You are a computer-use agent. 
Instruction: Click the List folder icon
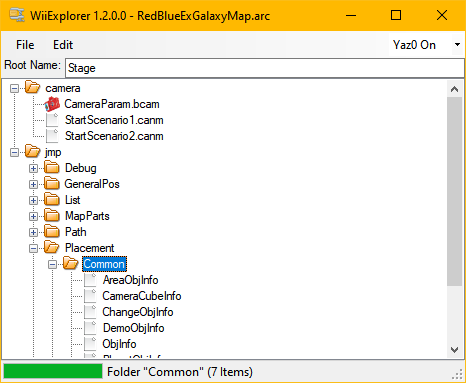[x=52, y=200]
